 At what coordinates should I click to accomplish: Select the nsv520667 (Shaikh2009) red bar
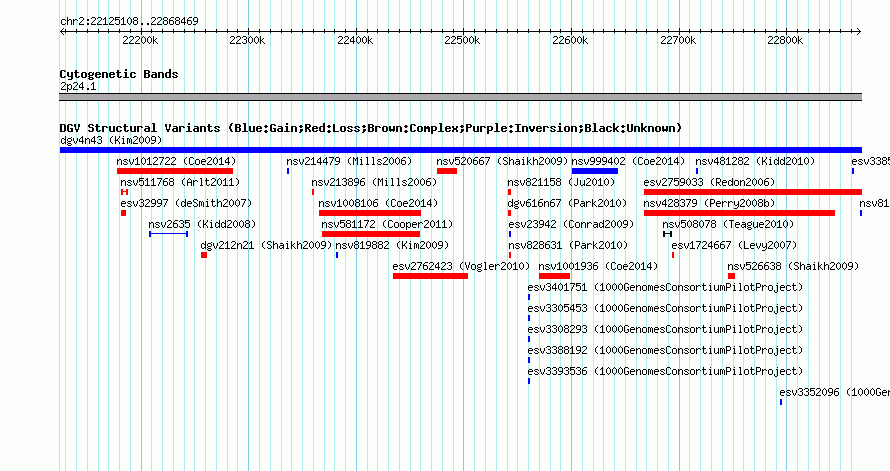pos(447,171)
